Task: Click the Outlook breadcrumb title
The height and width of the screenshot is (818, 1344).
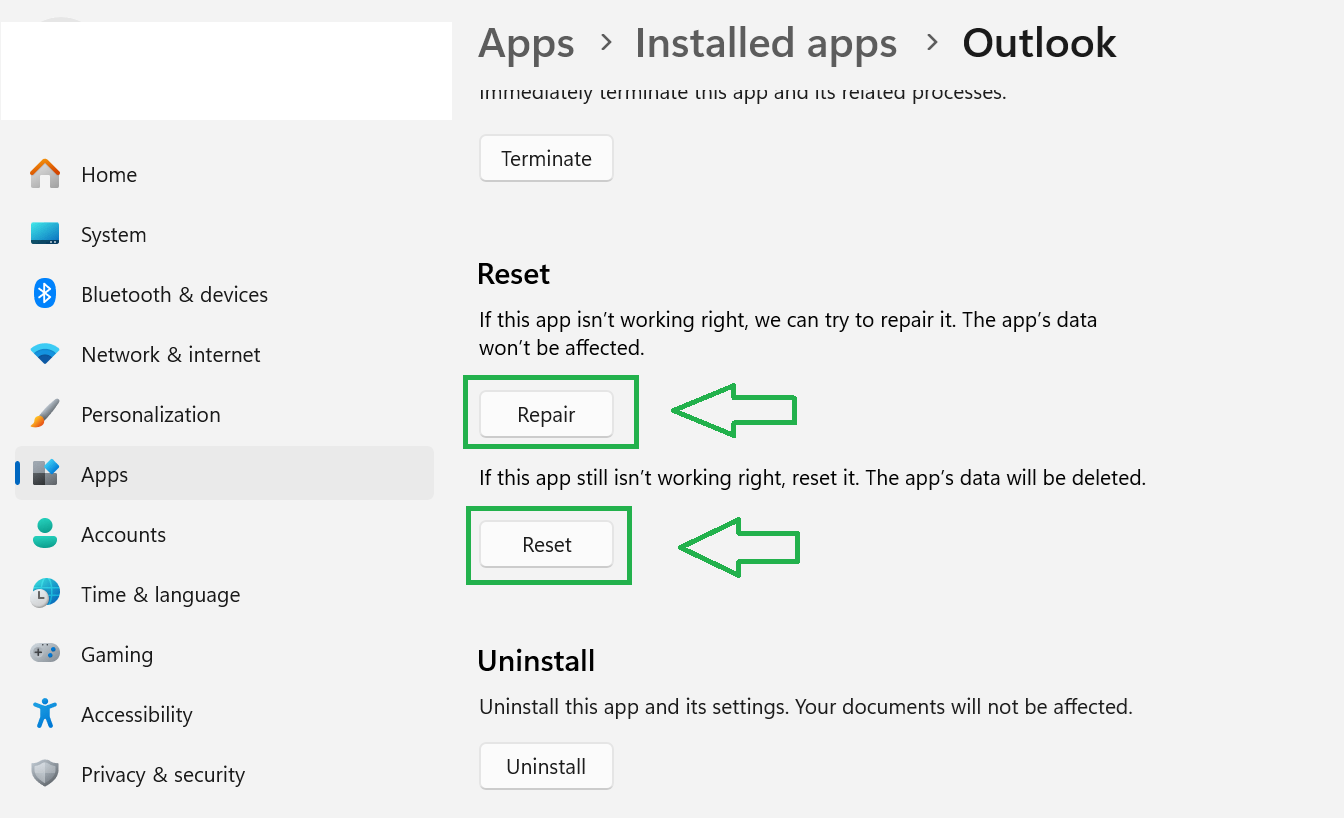Action: tap(1039, 43)
